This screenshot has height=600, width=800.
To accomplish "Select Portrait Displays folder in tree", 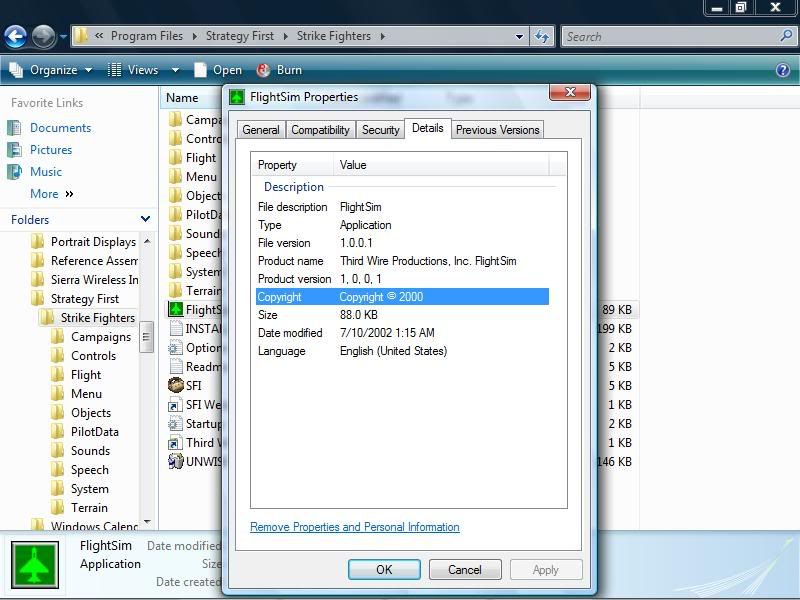I will pyautogui.click(x=93, y=241).
